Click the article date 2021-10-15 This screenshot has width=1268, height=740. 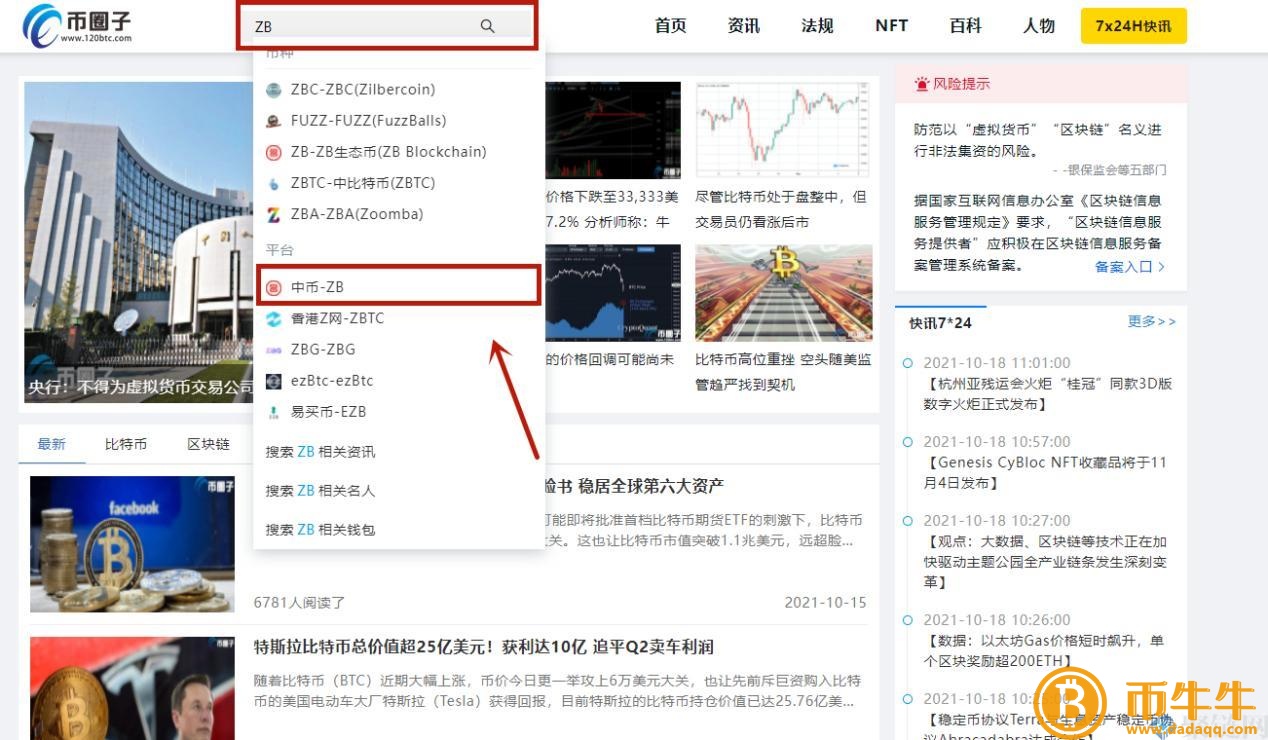(x=825, y=602)
